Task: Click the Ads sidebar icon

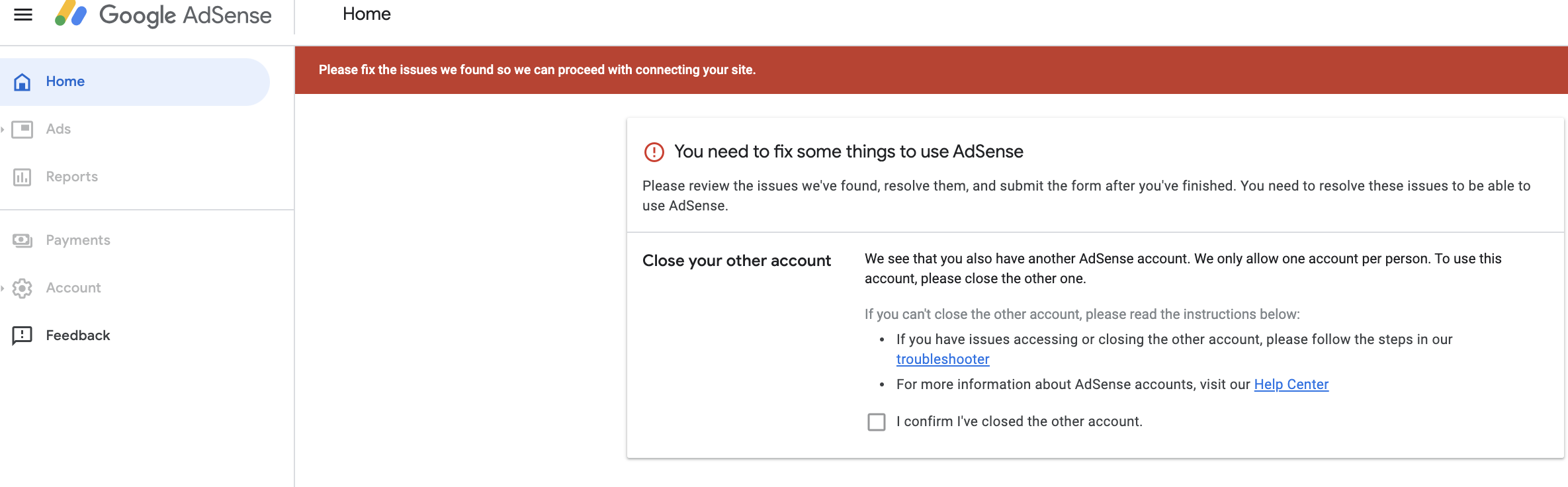Action: 22,129
